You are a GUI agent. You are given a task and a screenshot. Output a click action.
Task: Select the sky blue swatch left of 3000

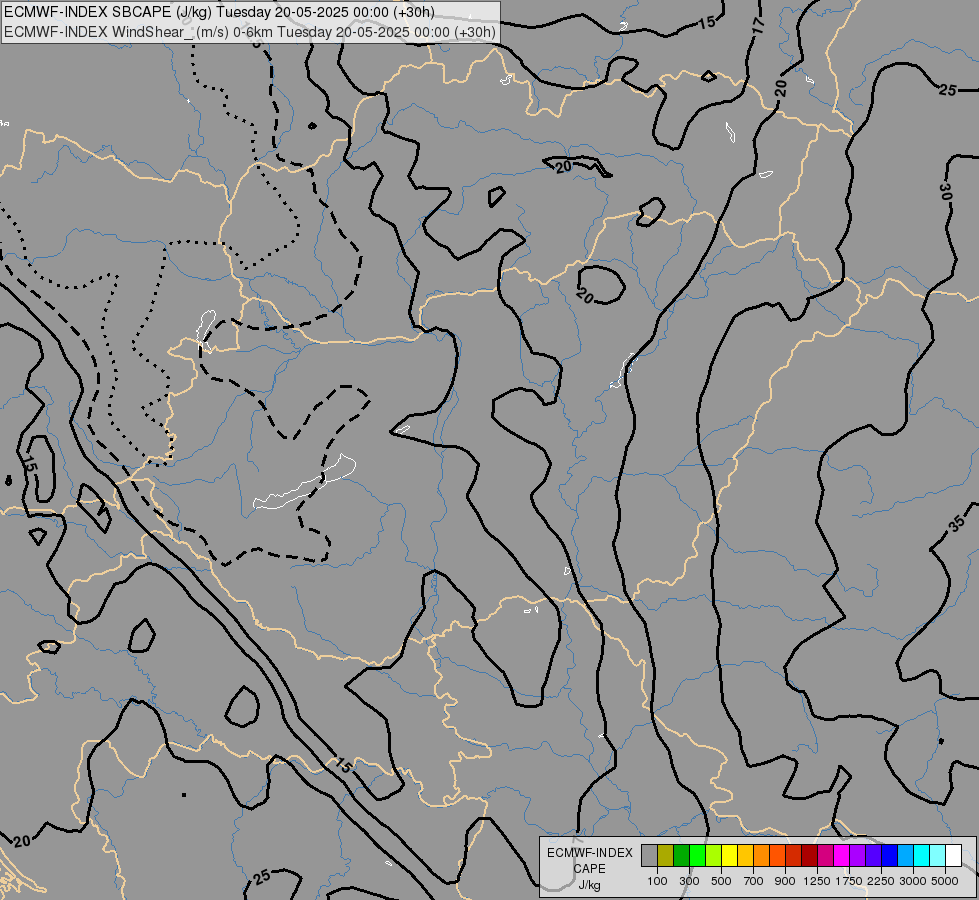[x=905, y=855]
